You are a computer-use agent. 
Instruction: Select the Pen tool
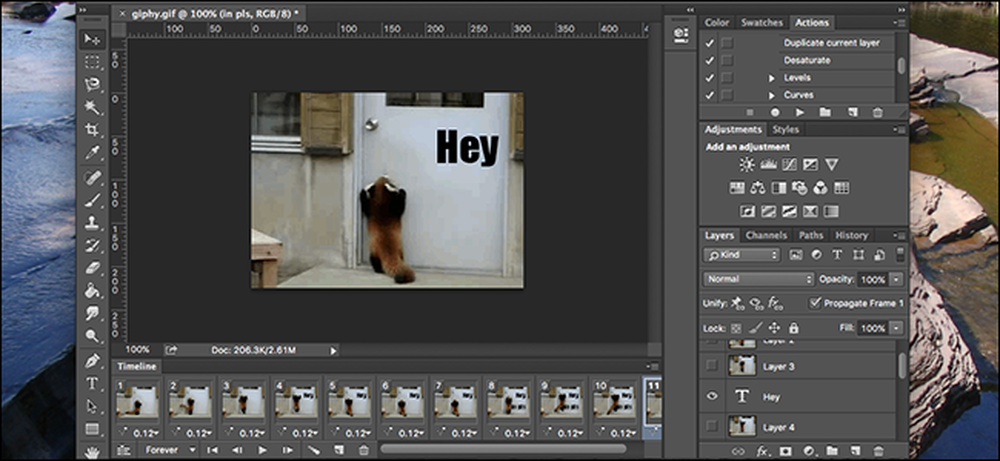click(x=92, y=361)
